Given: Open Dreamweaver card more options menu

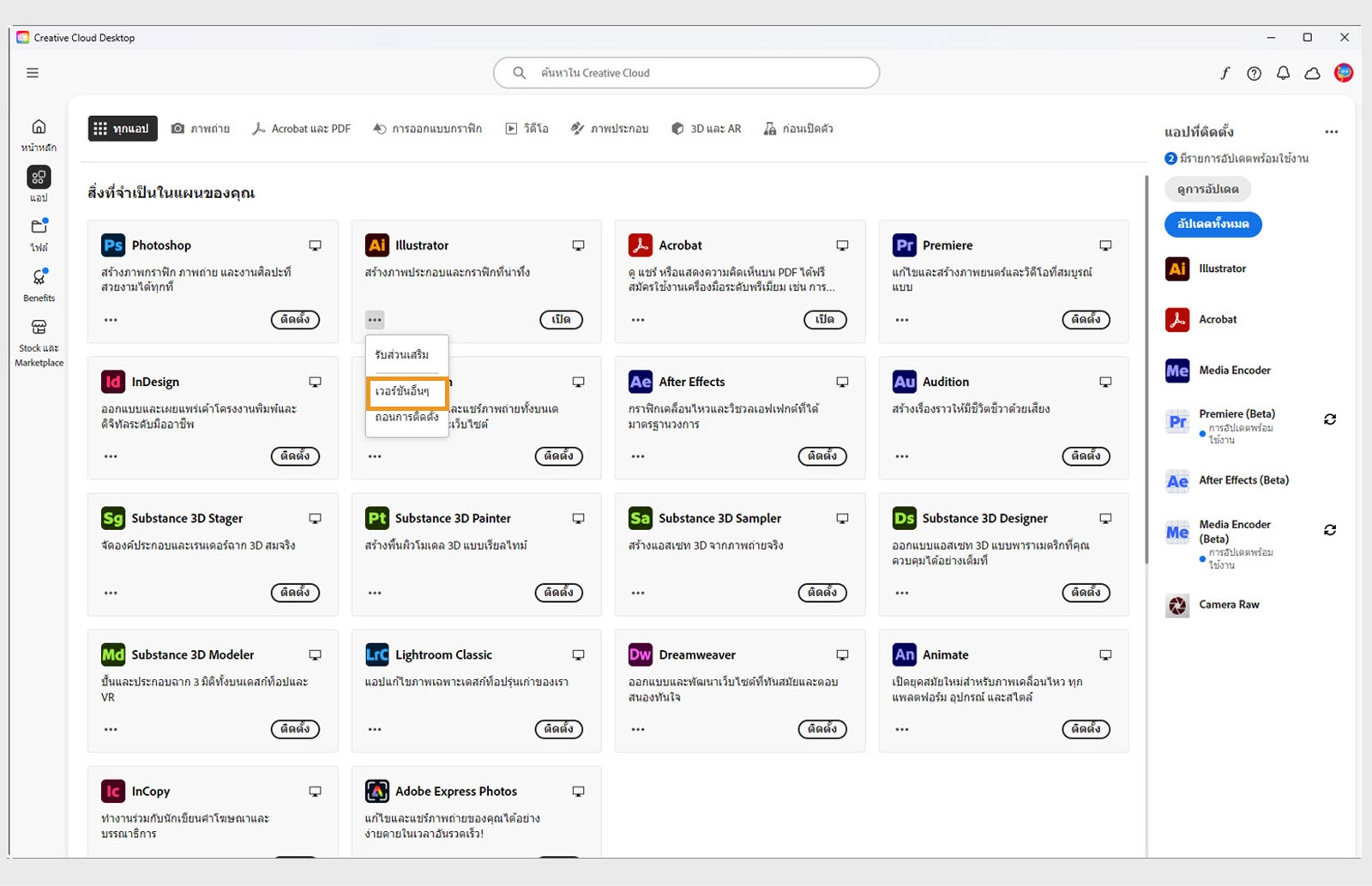Looking at the screenshot, I should [x=638, y=729].
